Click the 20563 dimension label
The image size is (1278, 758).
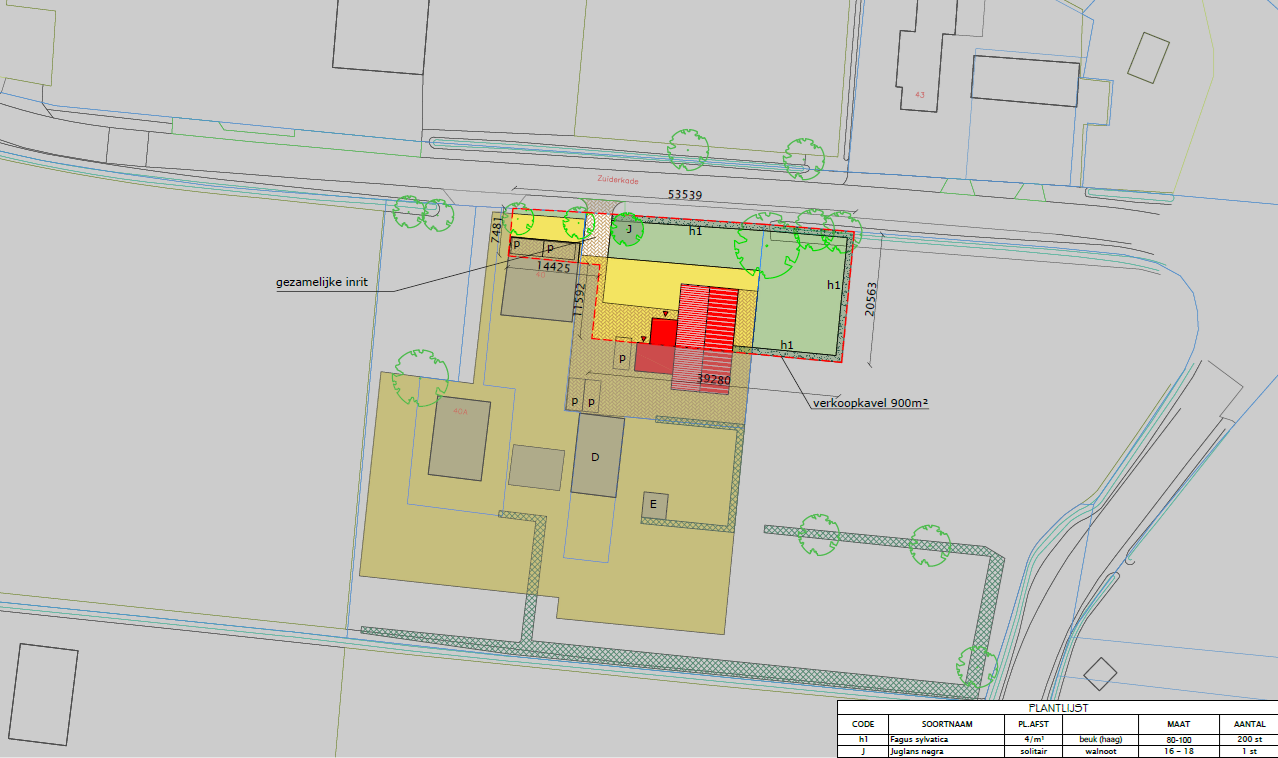(x=870, y=300)
